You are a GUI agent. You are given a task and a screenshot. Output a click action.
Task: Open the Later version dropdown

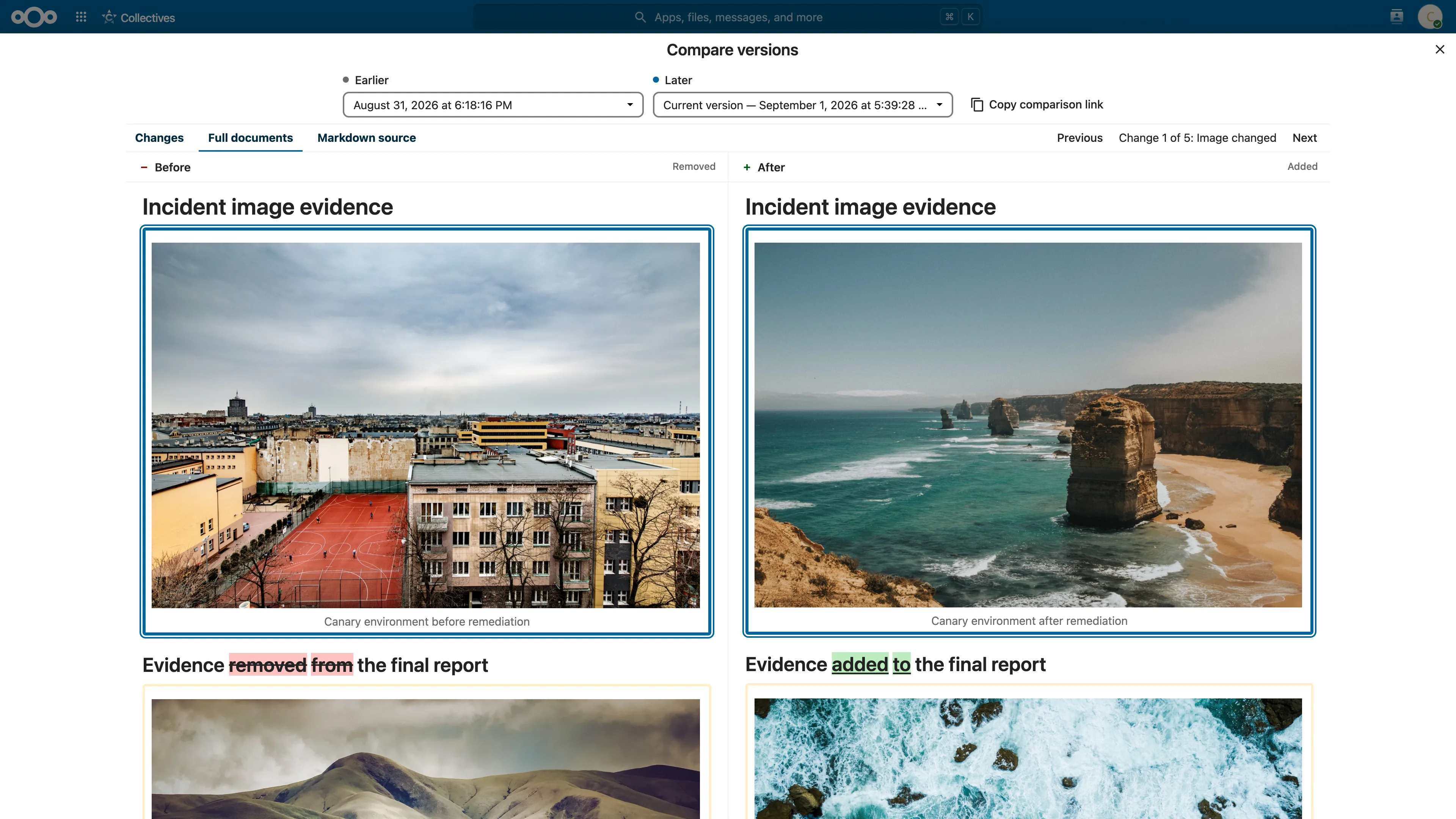803,105
